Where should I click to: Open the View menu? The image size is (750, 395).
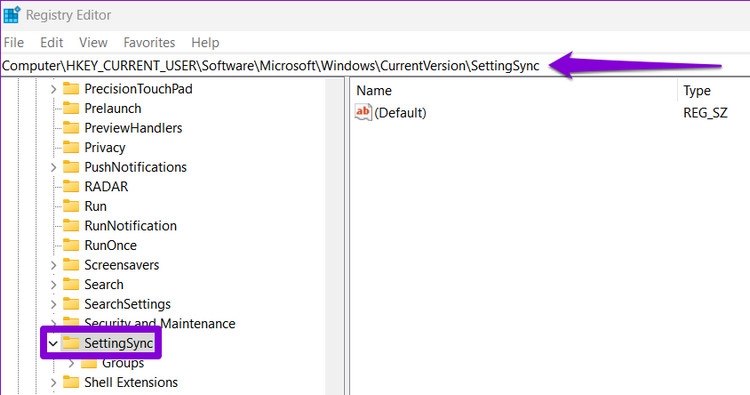coord(93,43)
